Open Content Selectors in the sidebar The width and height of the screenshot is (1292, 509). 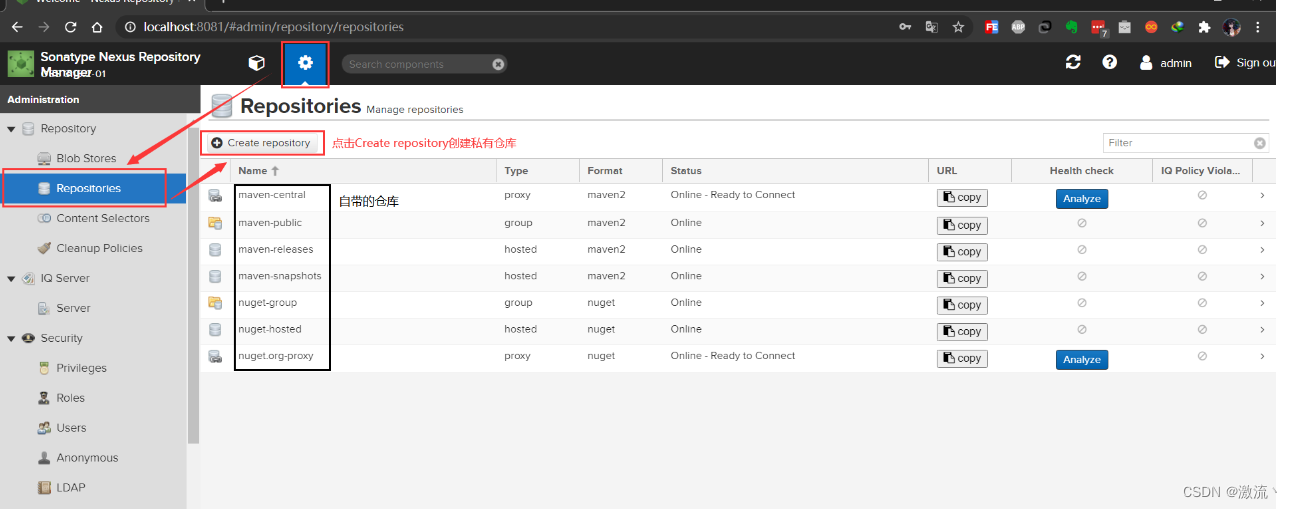pyautogui.click(x=93, y=218)
